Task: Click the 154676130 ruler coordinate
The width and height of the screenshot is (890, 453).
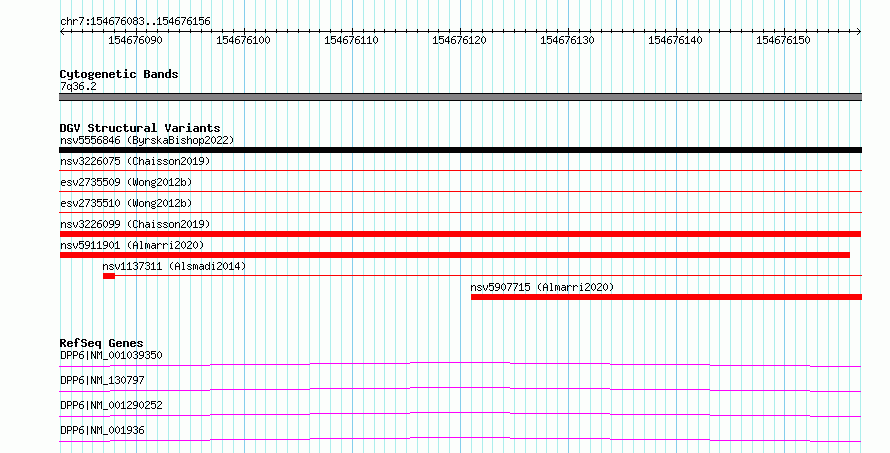Action: click(567, 40)
